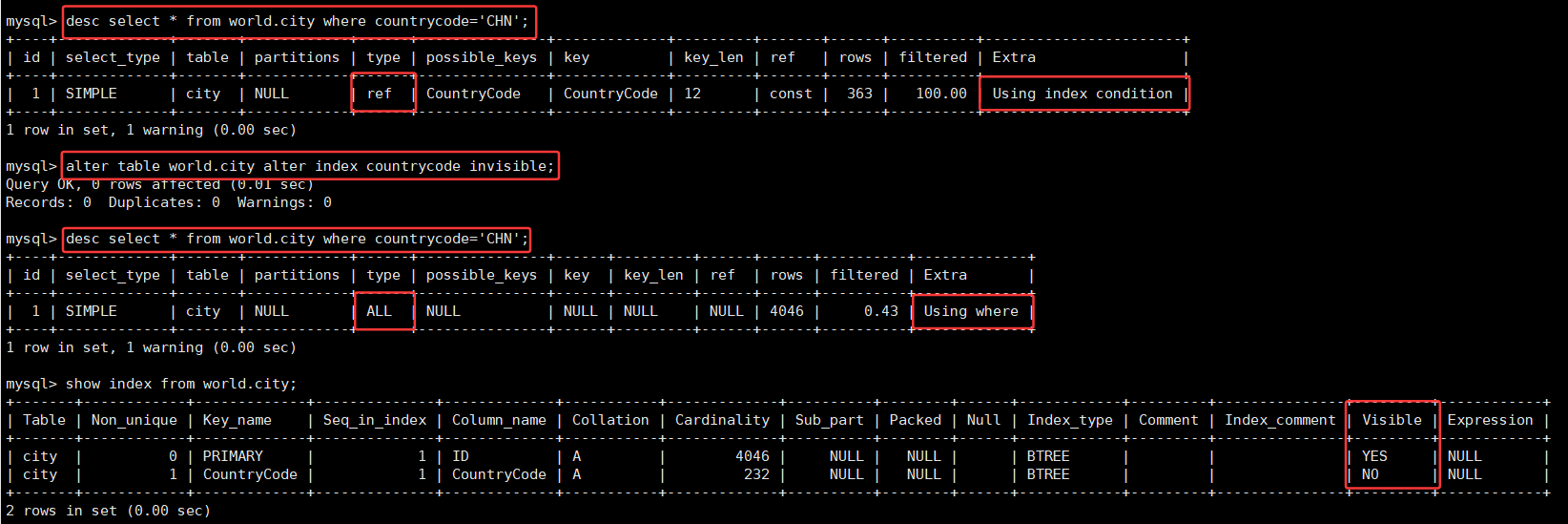Click the rows value '4046' in the second explain result
Viewport: 1568px width, 524px height.
click(787, 311)
